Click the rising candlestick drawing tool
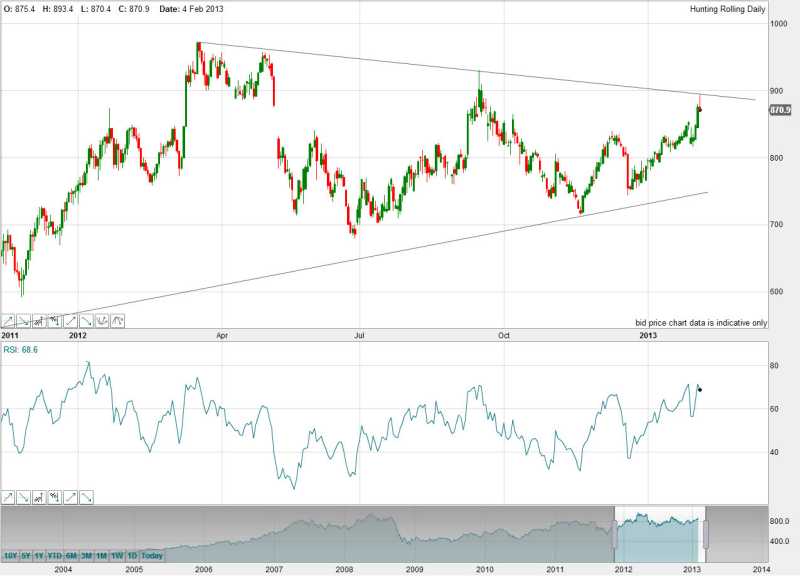 [x=39, y=321]
